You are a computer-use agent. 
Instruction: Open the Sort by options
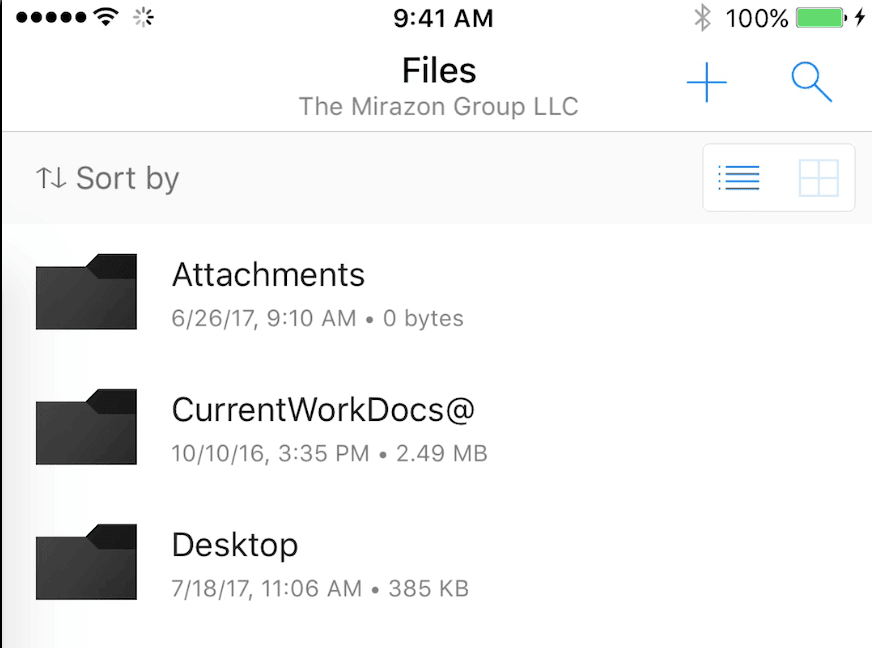click(107, 178)
